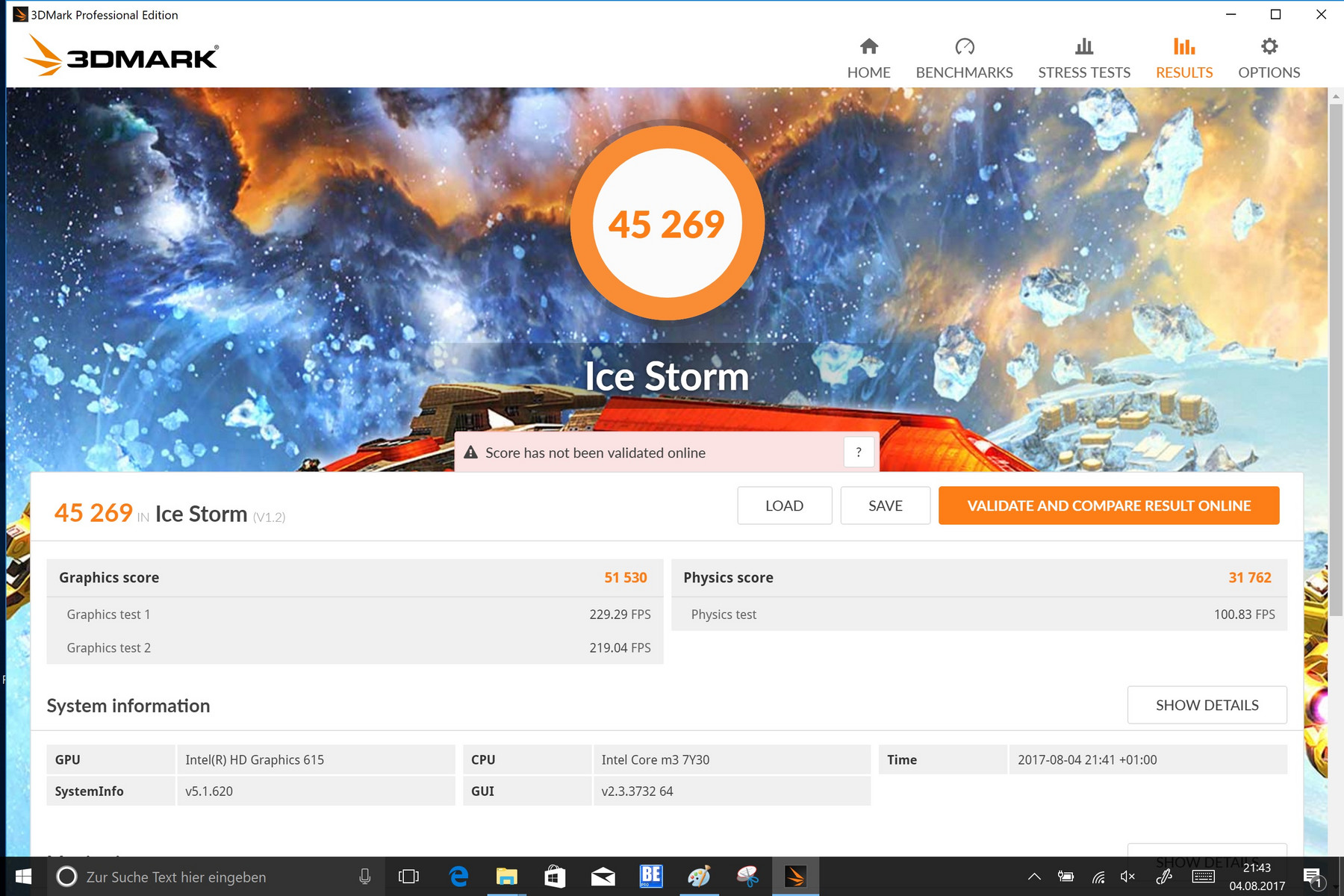
Task: Click the microphone icon in the search box
Action: pos(365,877)
